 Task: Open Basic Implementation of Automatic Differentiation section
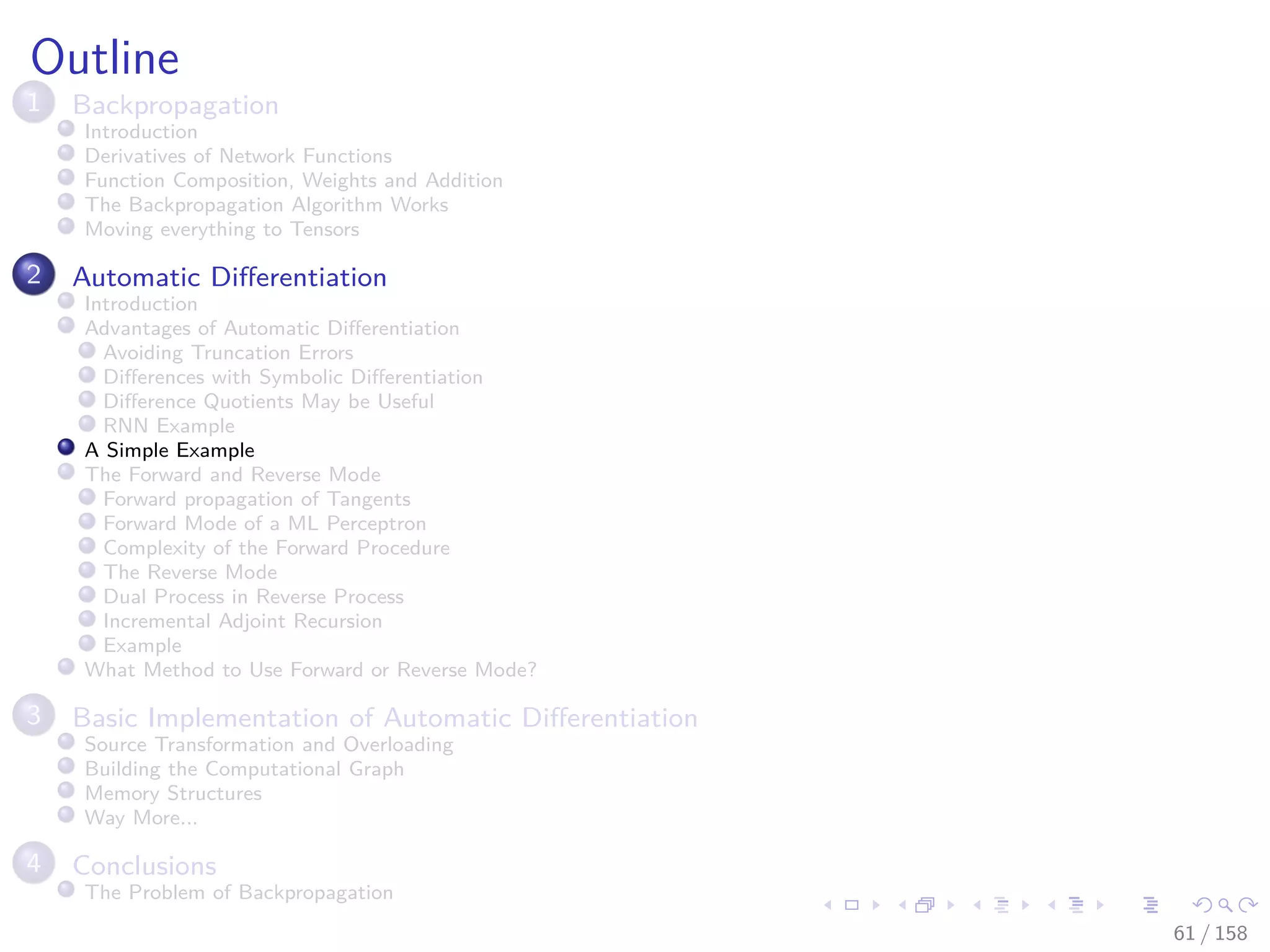pos(384,718)
